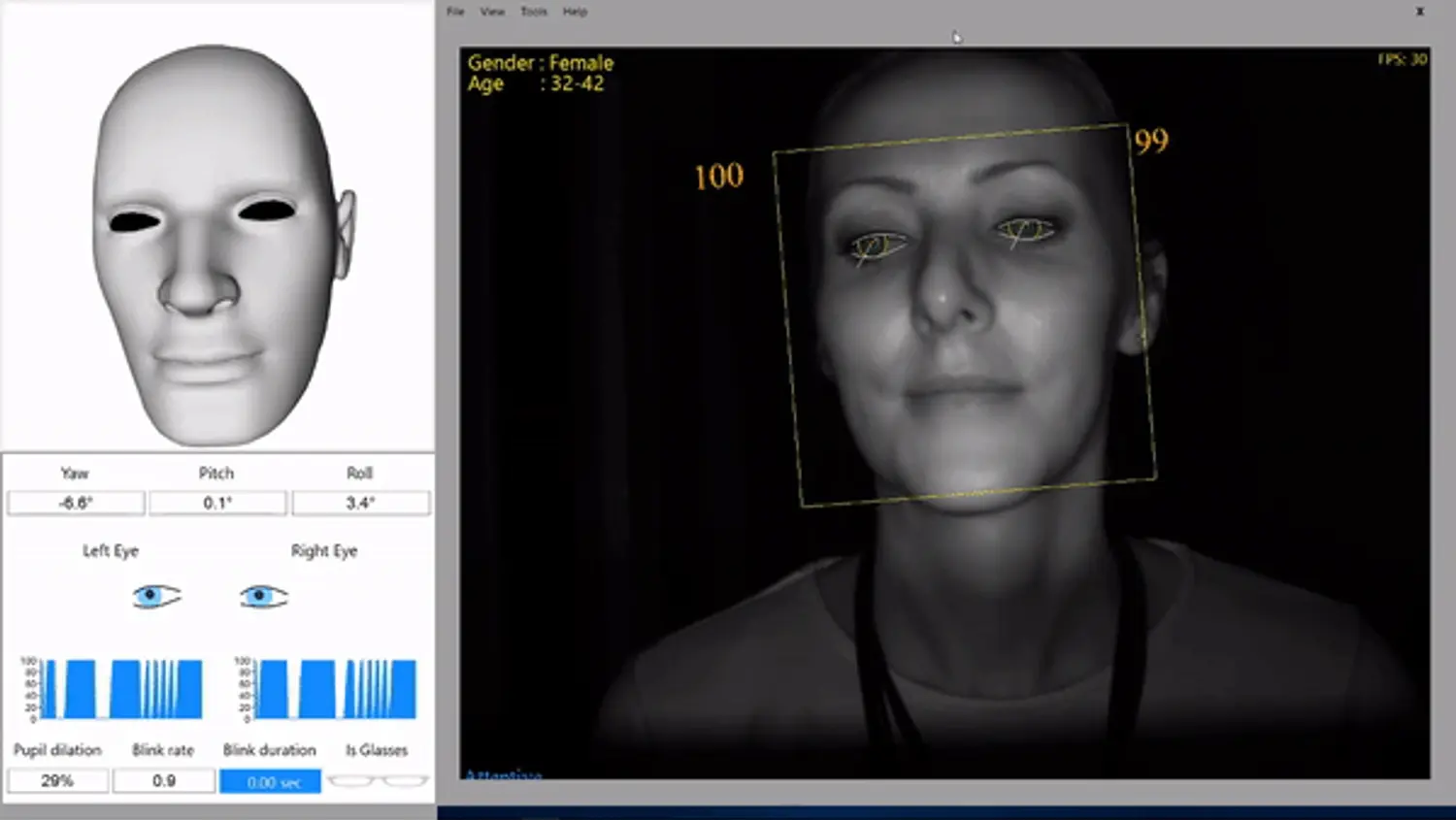Open the View menu
The image size is (1456, 820).
492,12
